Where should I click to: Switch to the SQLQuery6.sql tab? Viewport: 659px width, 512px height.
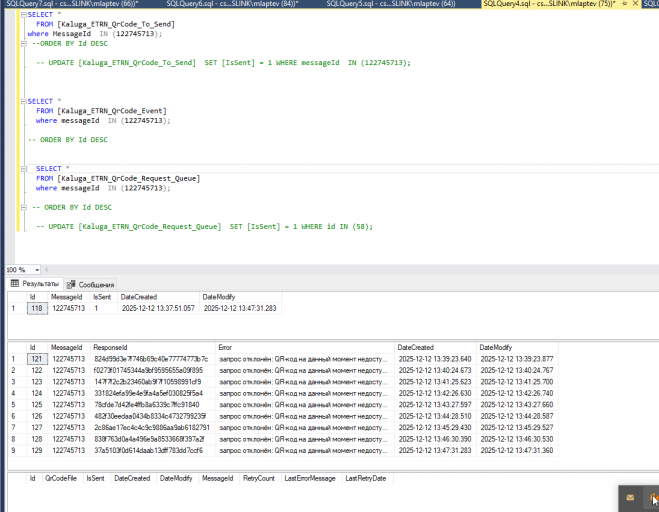click(232, 4)
